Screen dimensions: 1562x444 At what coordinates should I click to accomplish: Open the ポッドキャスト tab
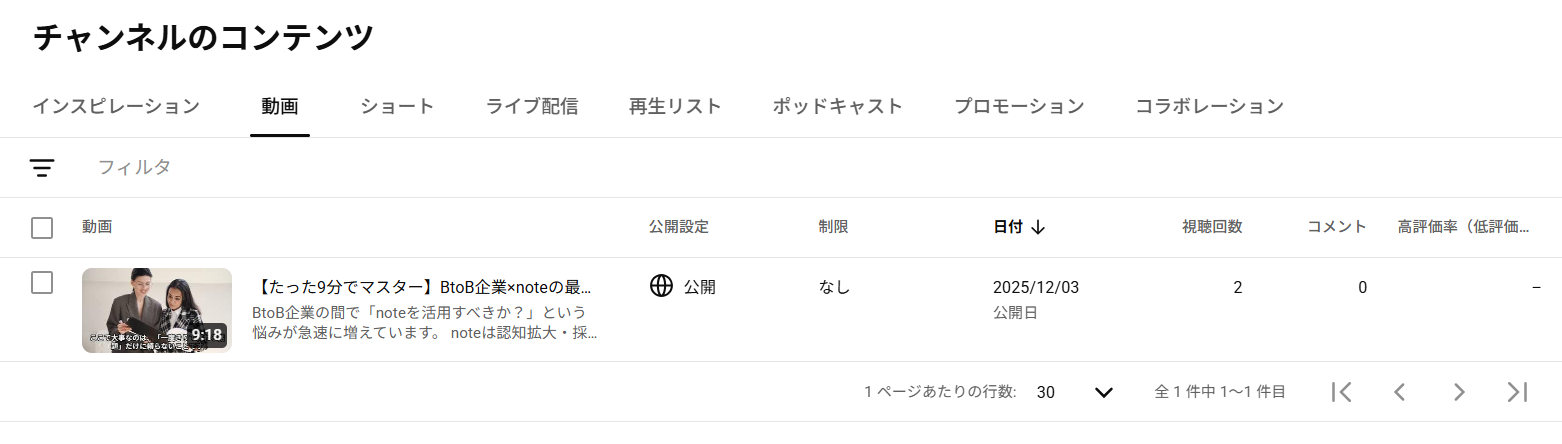point(838,106)
